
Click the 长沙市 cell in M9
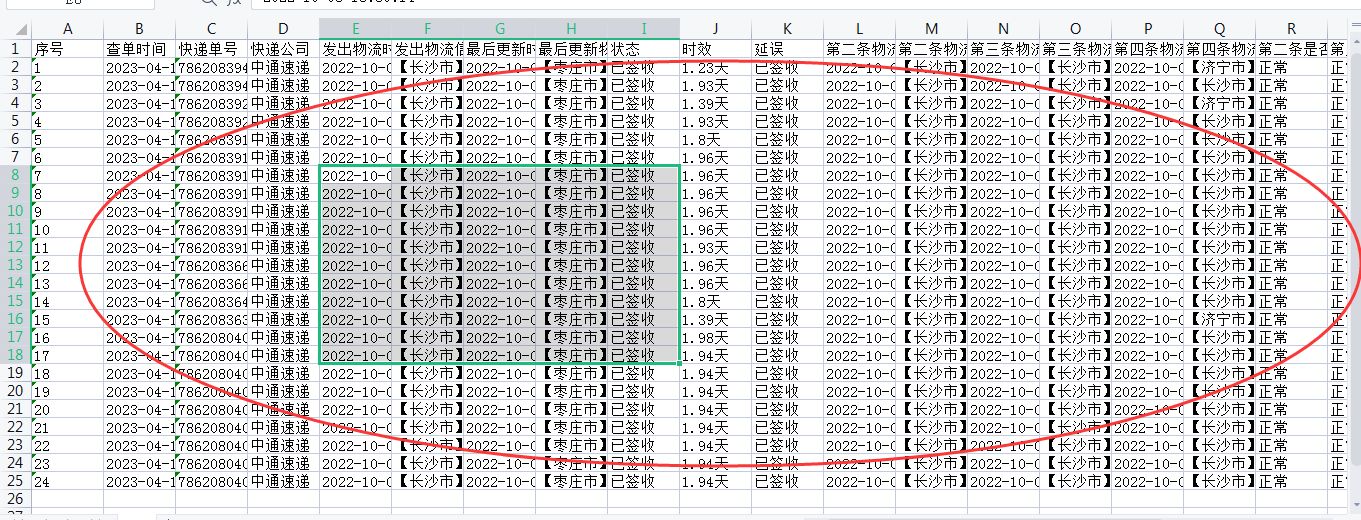[x=931, y=193]
